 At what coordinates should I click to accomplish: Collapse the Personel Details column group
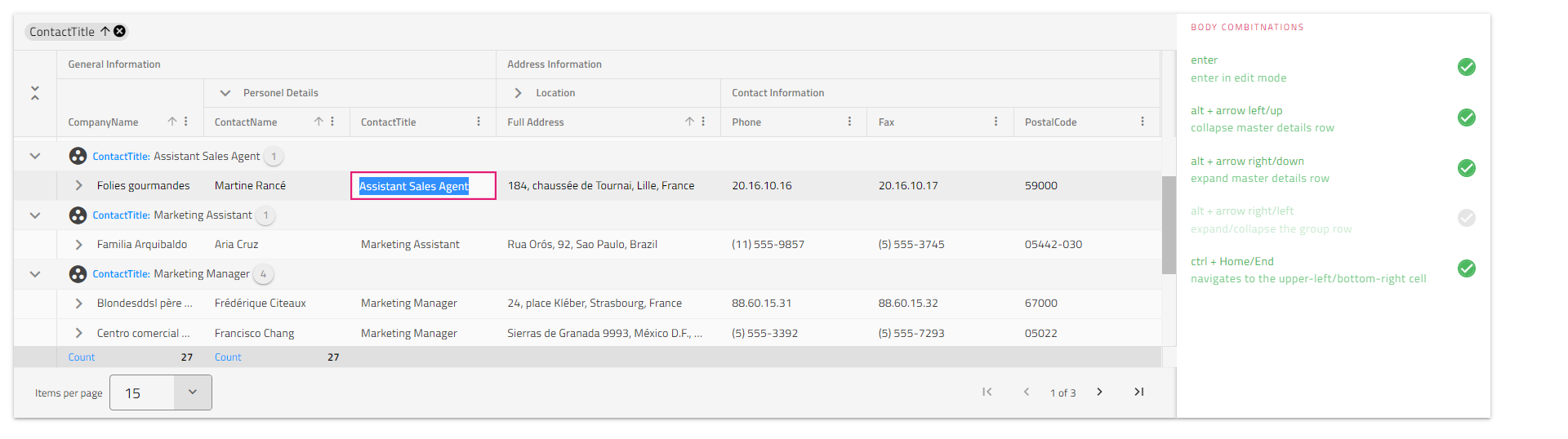225,93
